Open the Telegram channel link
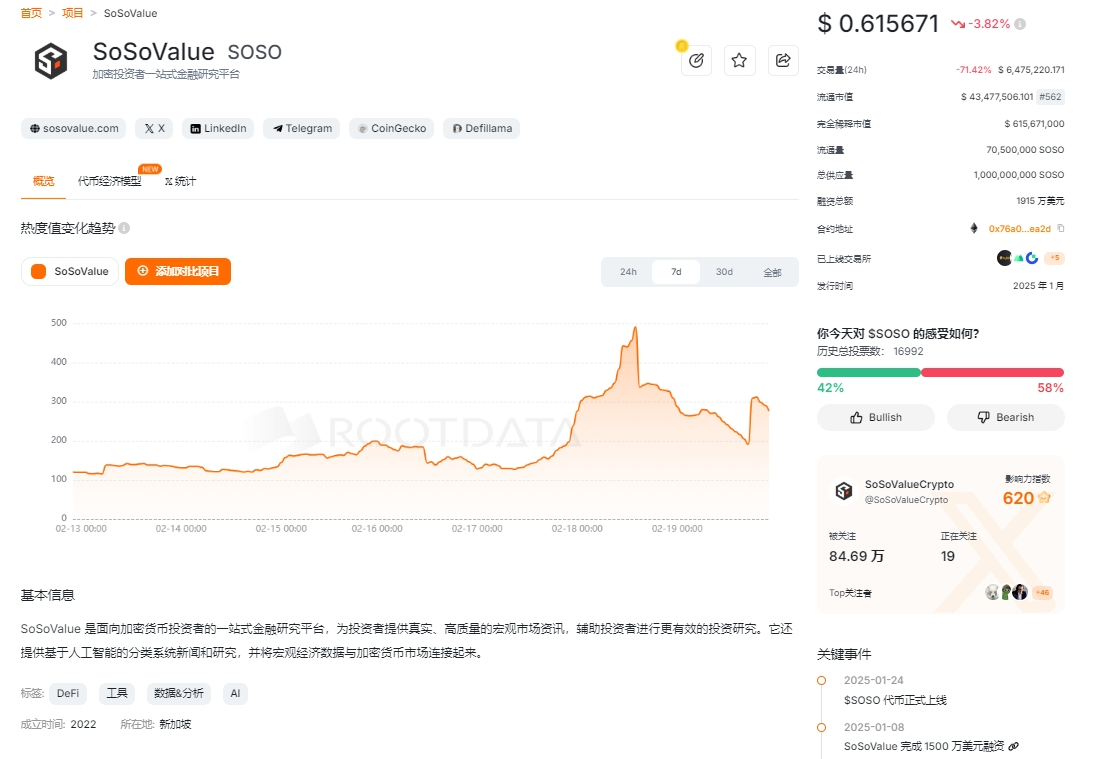Screen dimensions: 1105x759 [x=302, y=128]
